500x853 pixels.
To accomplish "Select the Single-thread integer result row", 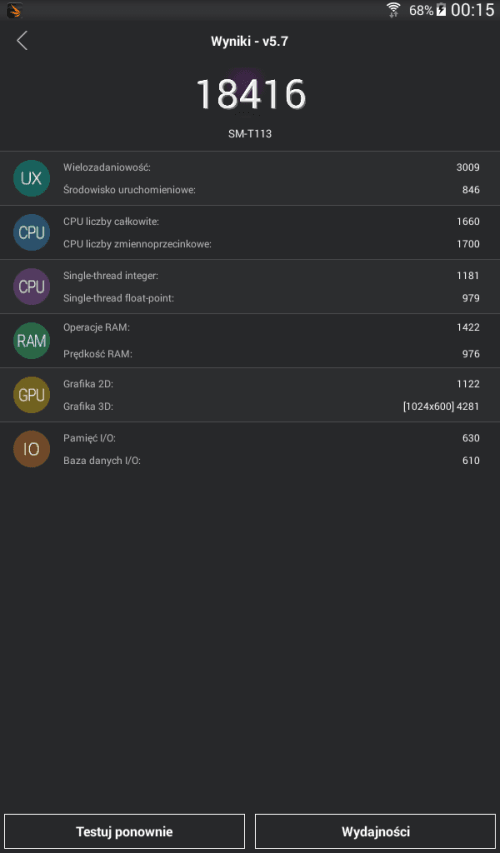I will pyautogui.click(x=271, y=276).
